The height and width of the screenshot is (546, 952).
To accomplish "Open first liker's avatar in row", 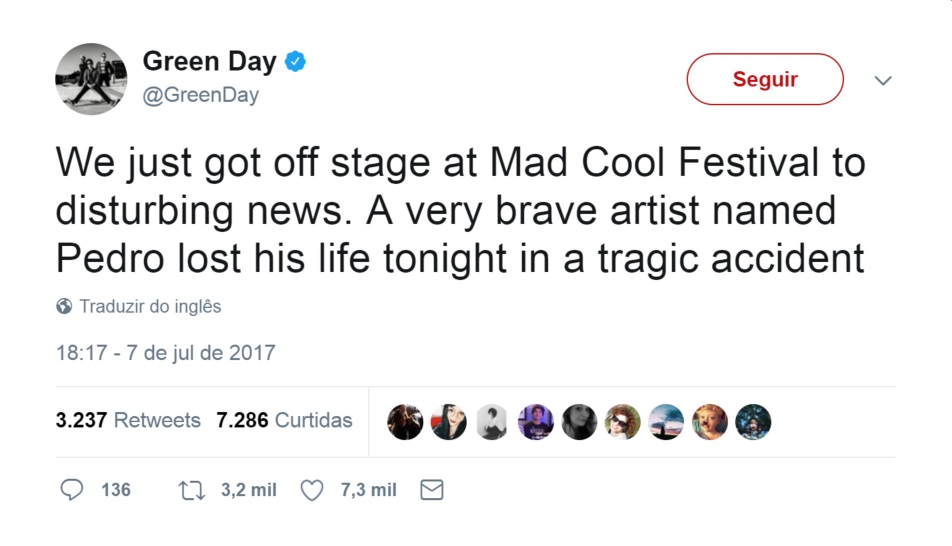I will coord(405,422).
